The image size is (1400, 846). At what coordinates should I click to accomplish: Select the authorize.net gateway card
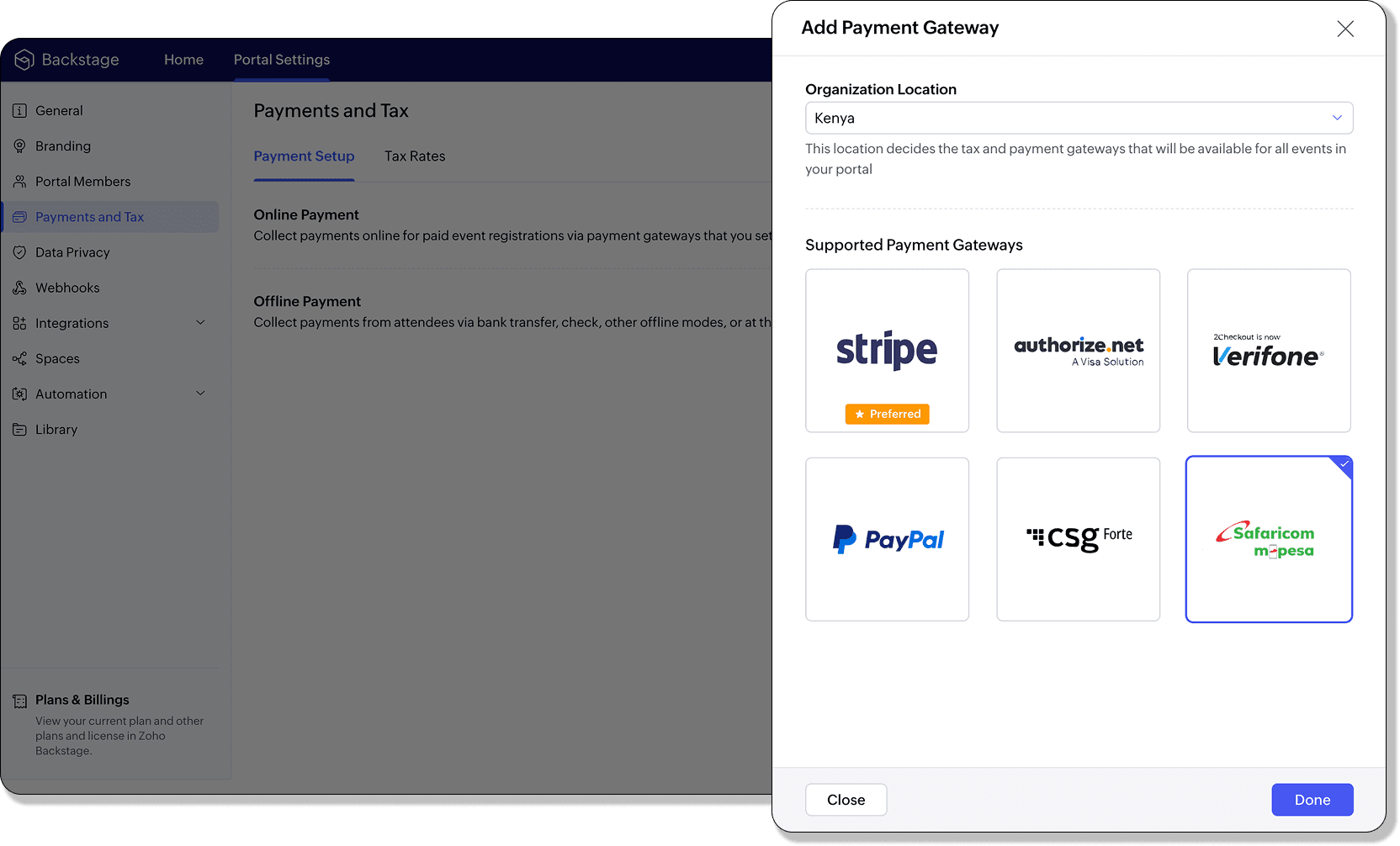pyautogui.click(x=1078, y=351)
